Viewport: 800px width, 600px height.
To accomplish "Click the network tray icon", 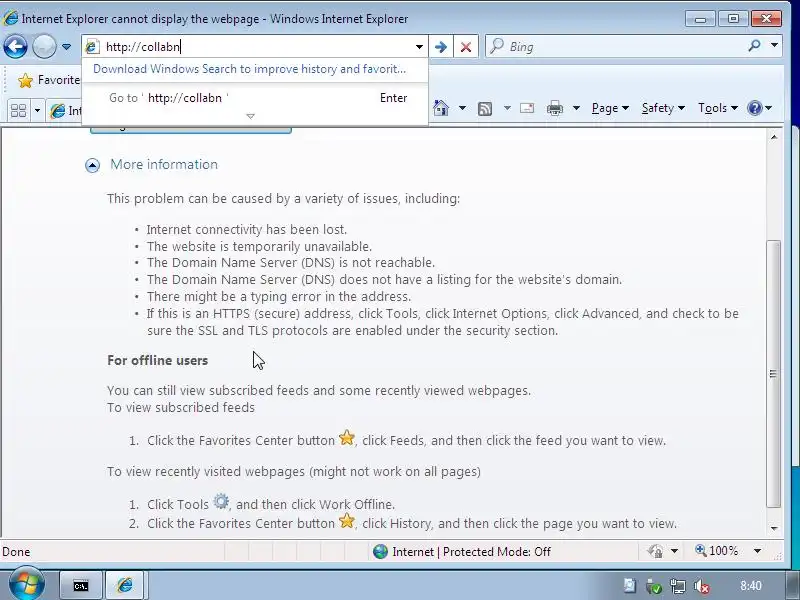I will pyautogui.click(x=678, y=587).
